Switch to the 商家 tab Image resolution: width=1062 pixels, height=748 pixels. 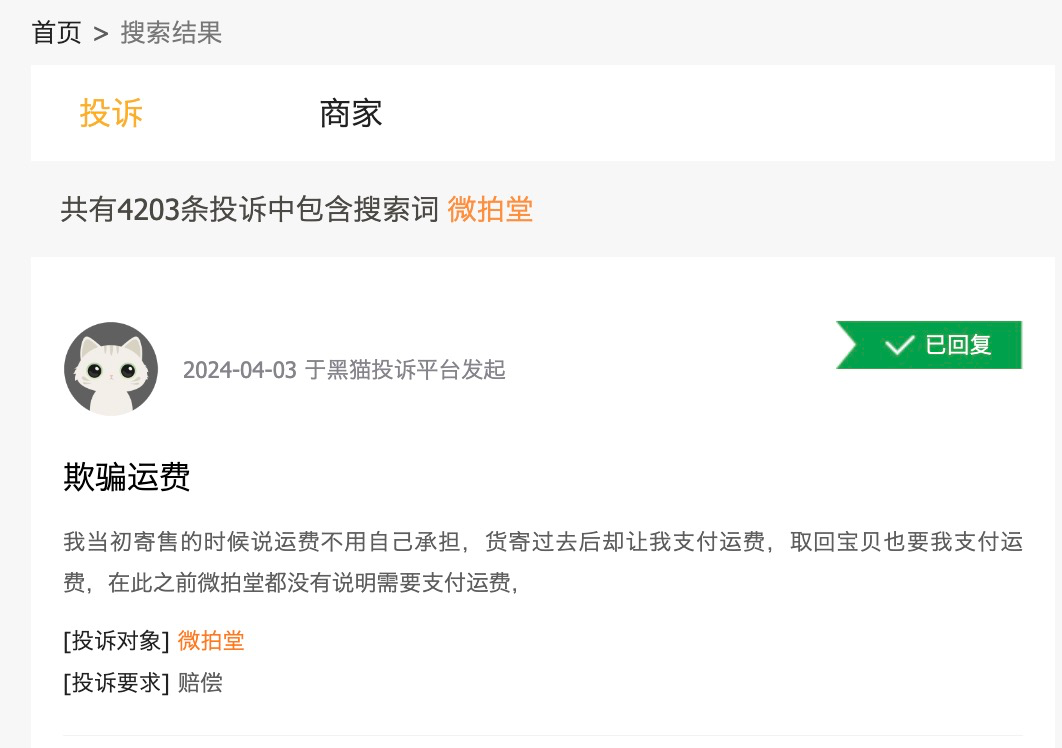[x=350, y=113]
